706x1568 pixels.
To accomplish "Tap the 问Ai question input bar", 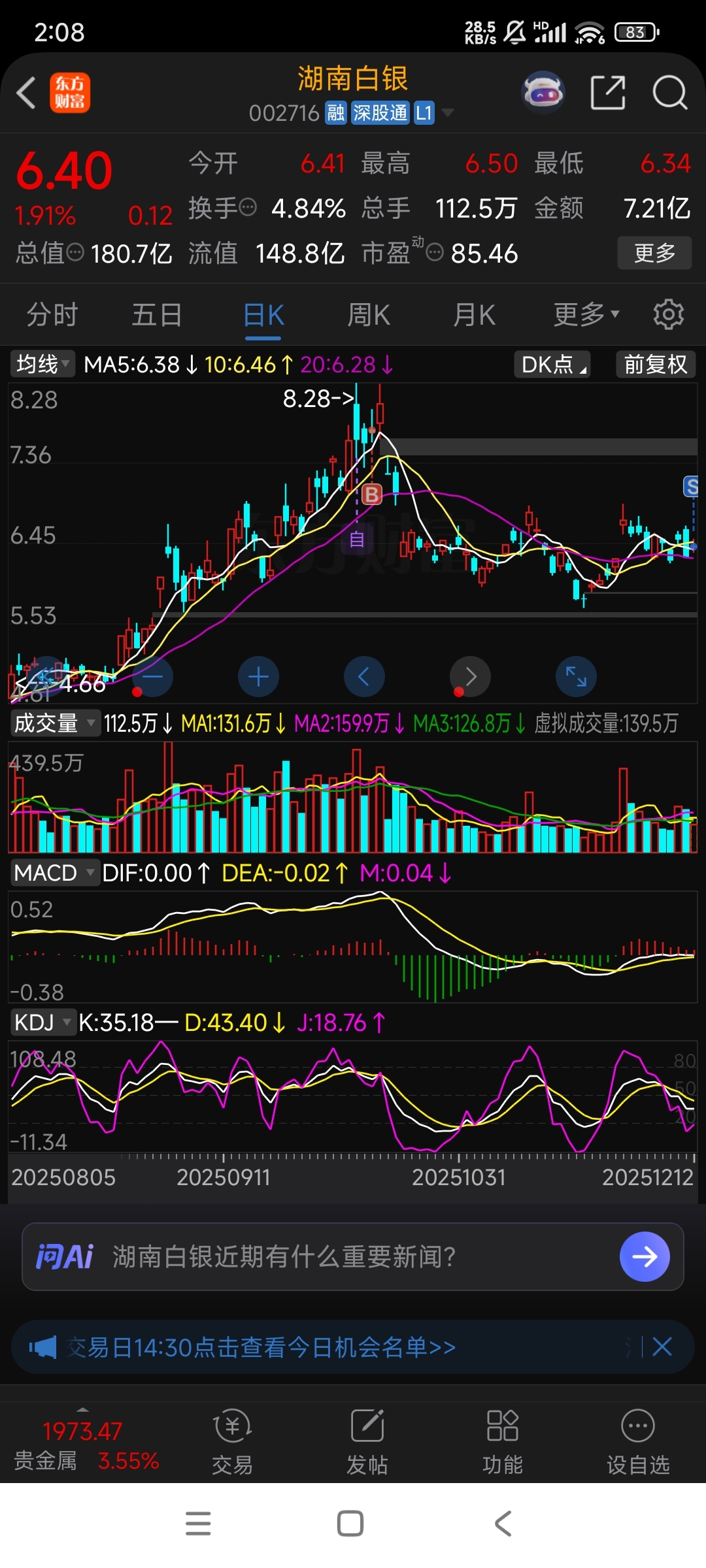I will point(353,1256).
